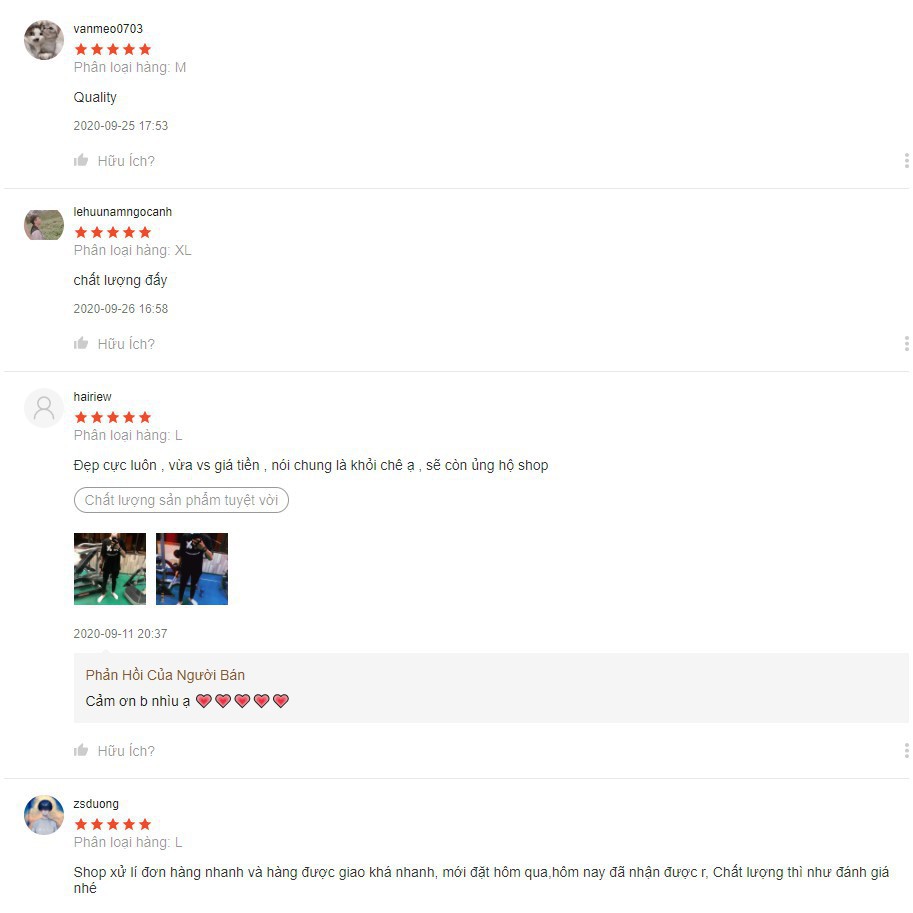View second photo in hairiew's review
Viewport: 913px width, 913px height.
click(192, 569)
